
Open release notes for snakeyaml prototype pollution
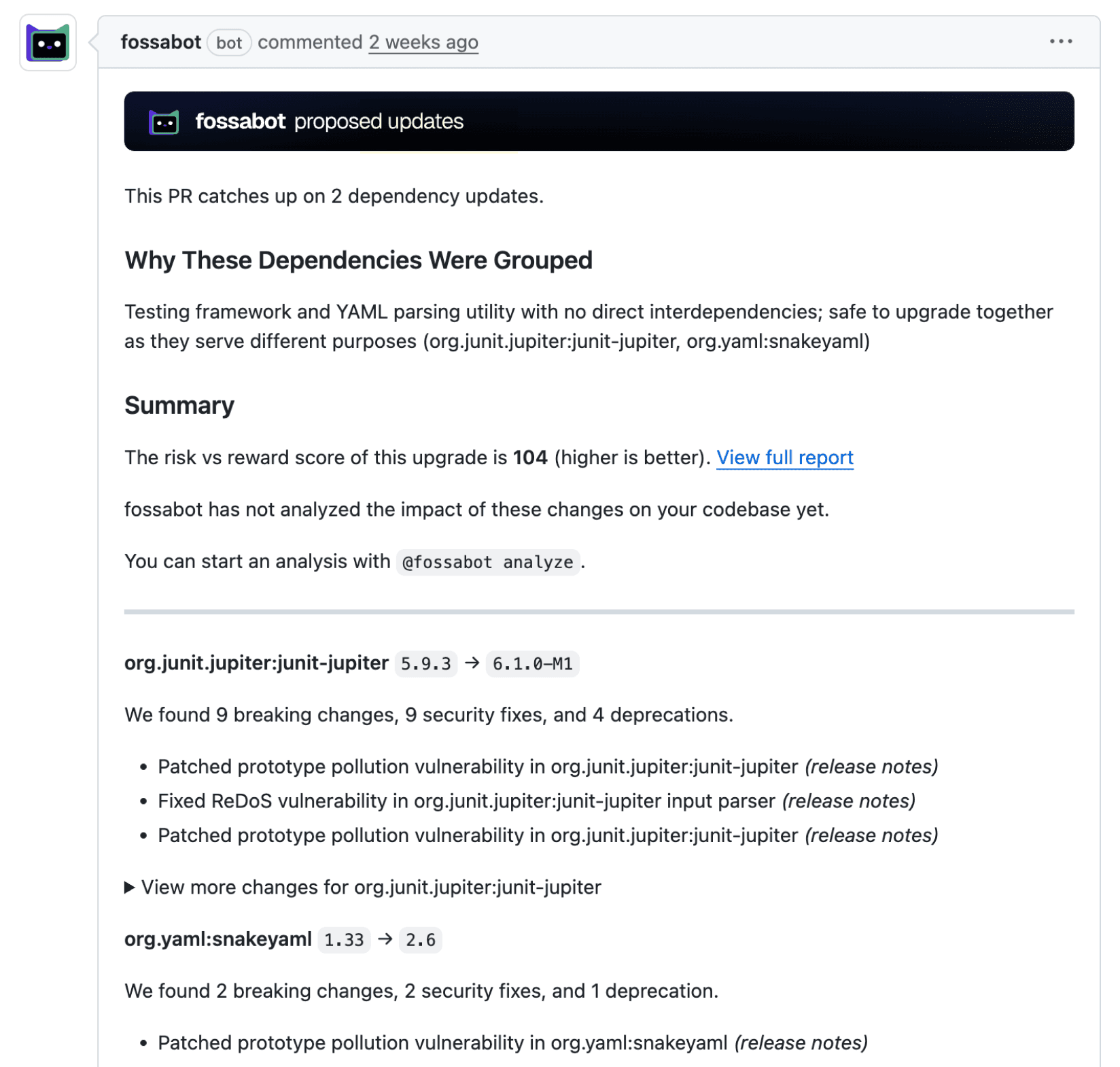[x=801, y=1043]
